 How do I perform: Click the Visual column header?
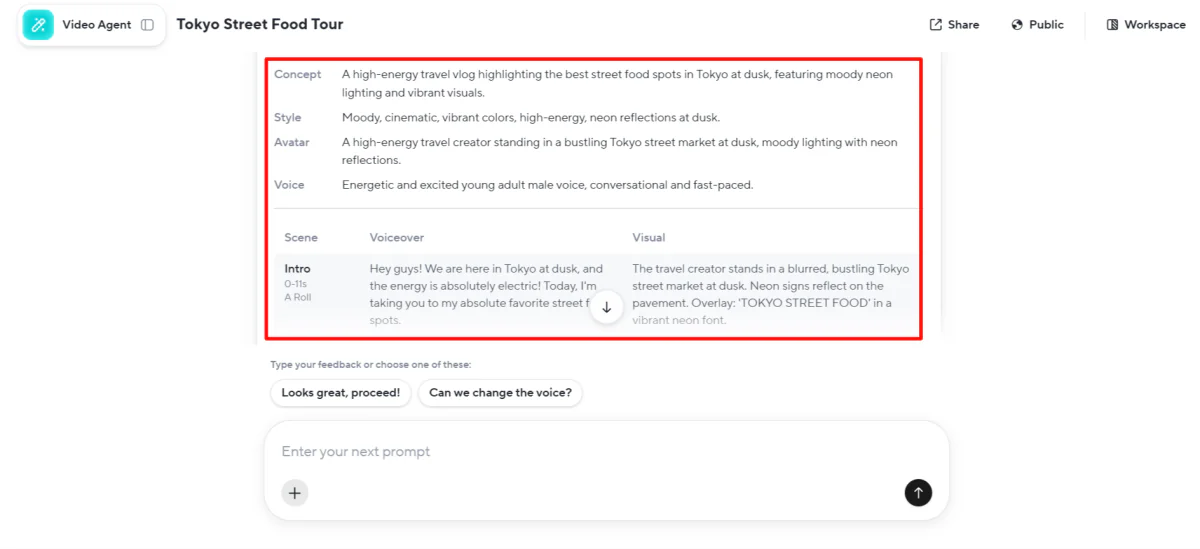[x=648, y=238]
